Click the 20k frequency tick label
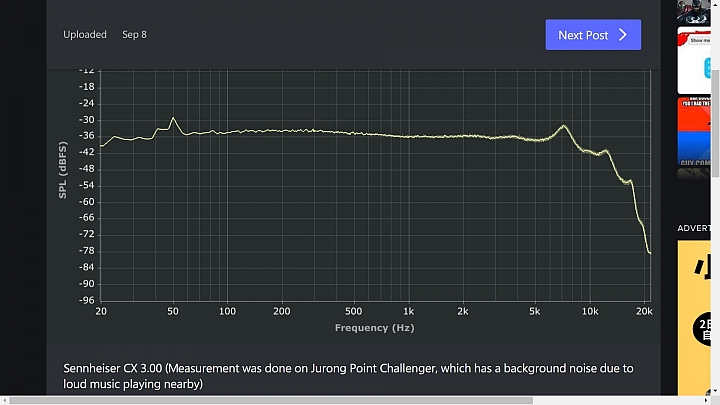Viewport: 720px width, 405px height. 644,311
